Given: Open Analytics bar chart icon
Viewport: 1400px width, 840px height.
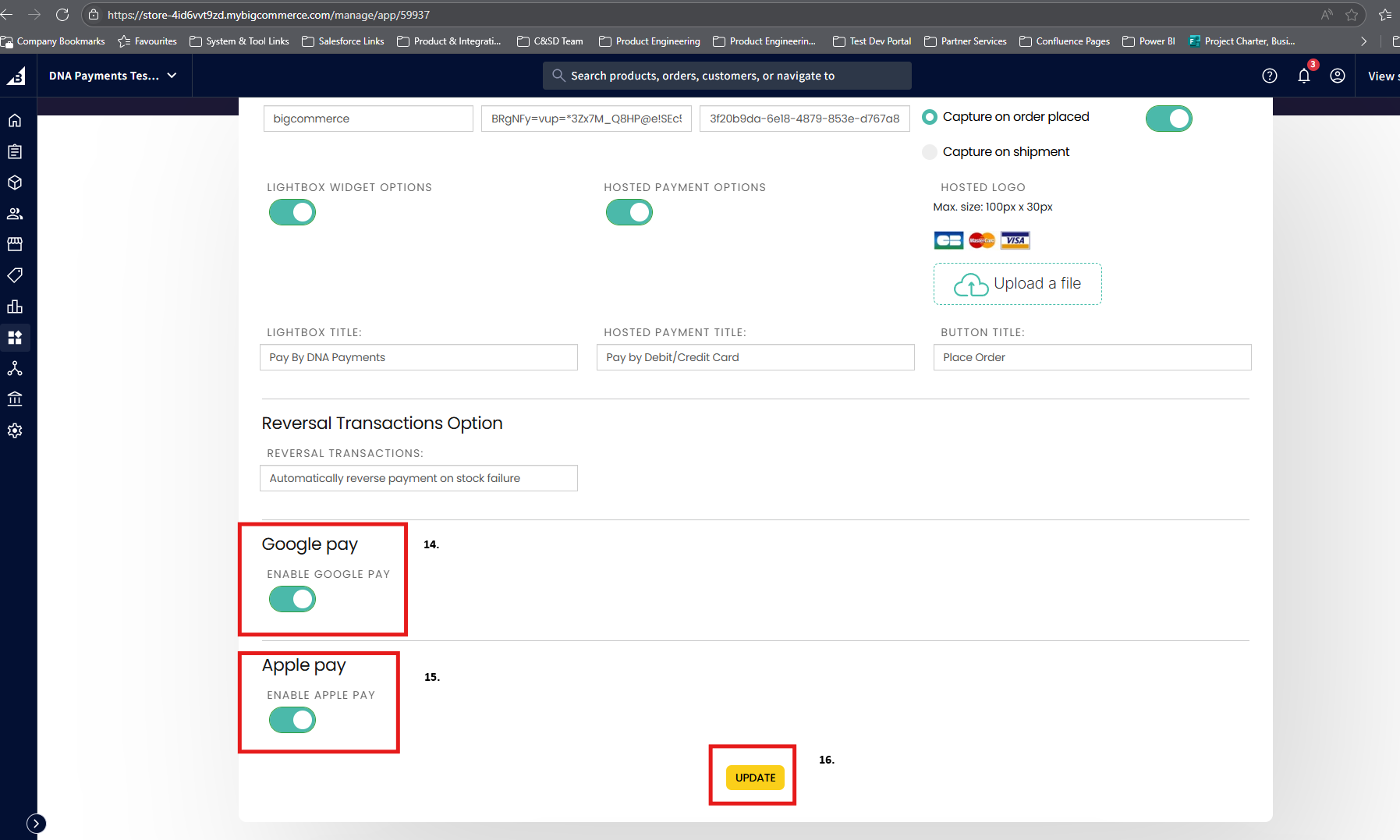Looking at the screenshot, I should [15, 307].
